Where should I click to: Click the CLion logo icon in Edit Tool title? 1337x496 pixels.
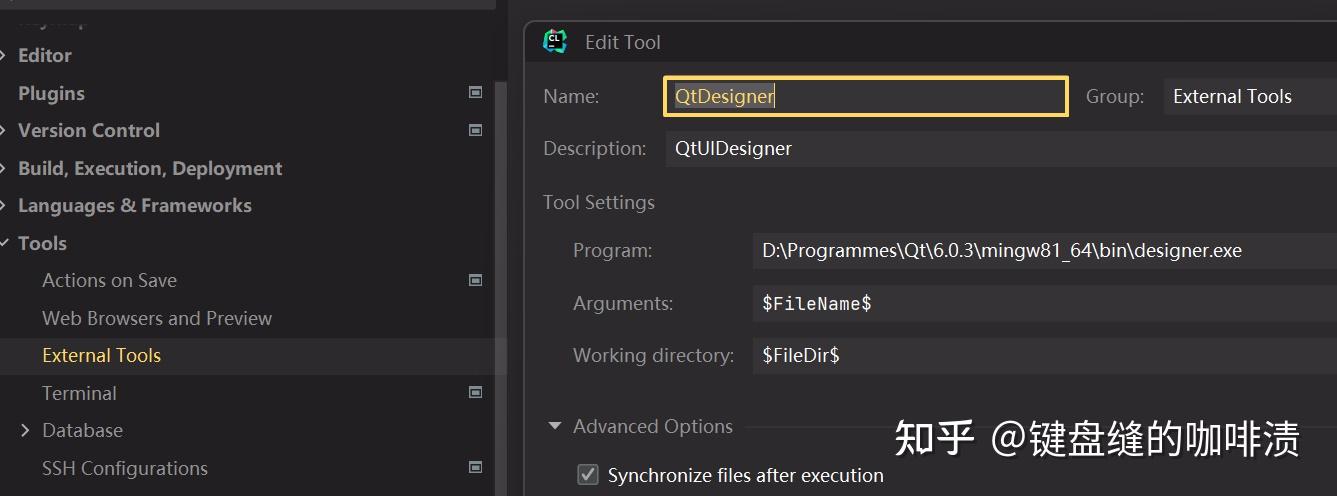click(555, 42)
